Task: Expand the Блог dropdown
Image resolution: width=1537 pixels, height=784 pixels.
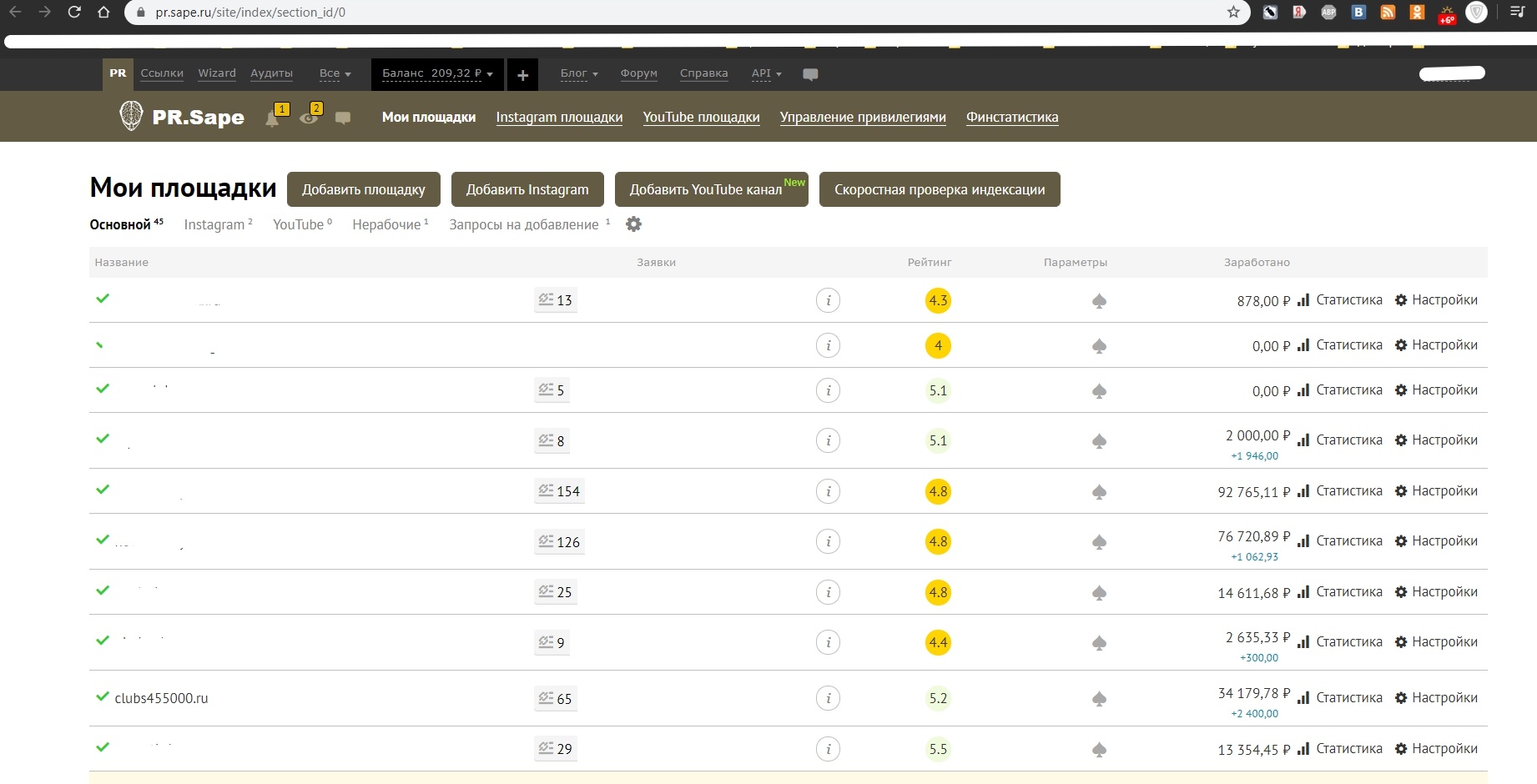Action: pyautogui.click(x=579, y=74)
